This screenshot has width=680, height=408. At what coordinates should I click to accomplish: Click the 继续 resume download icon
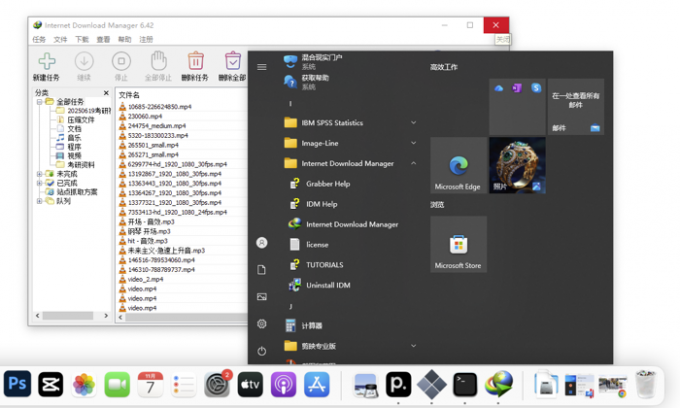point(84,62)
